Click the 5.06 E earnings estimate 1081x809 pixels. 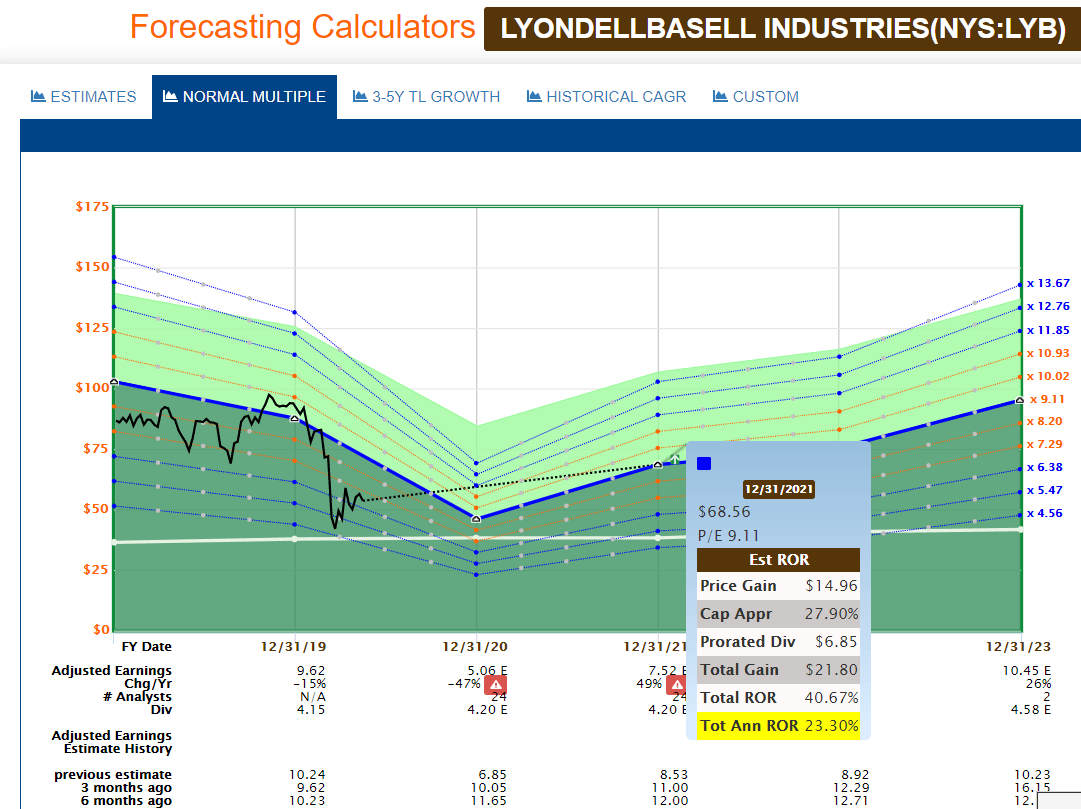[x=487, y=670]
